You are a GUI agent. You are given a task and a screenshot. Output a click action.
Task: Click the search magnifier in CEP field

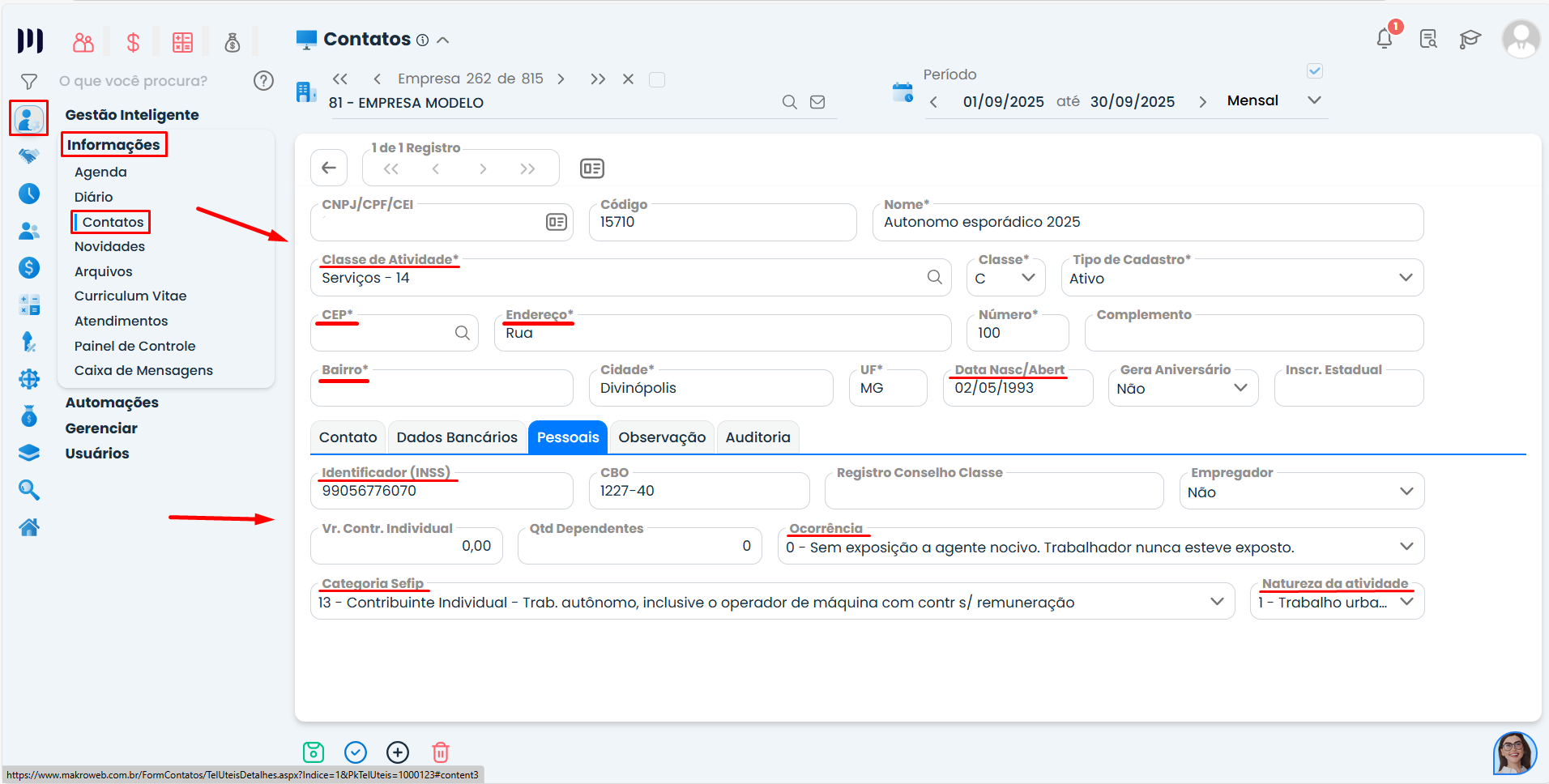coord(462,333)
